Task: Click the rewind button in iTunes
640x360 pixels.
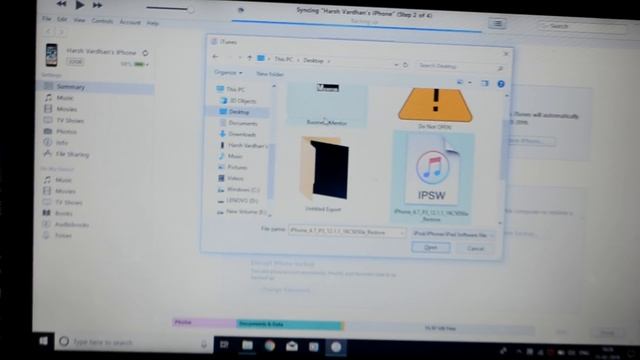Action: pyautogui.click(x=61, y=4)
